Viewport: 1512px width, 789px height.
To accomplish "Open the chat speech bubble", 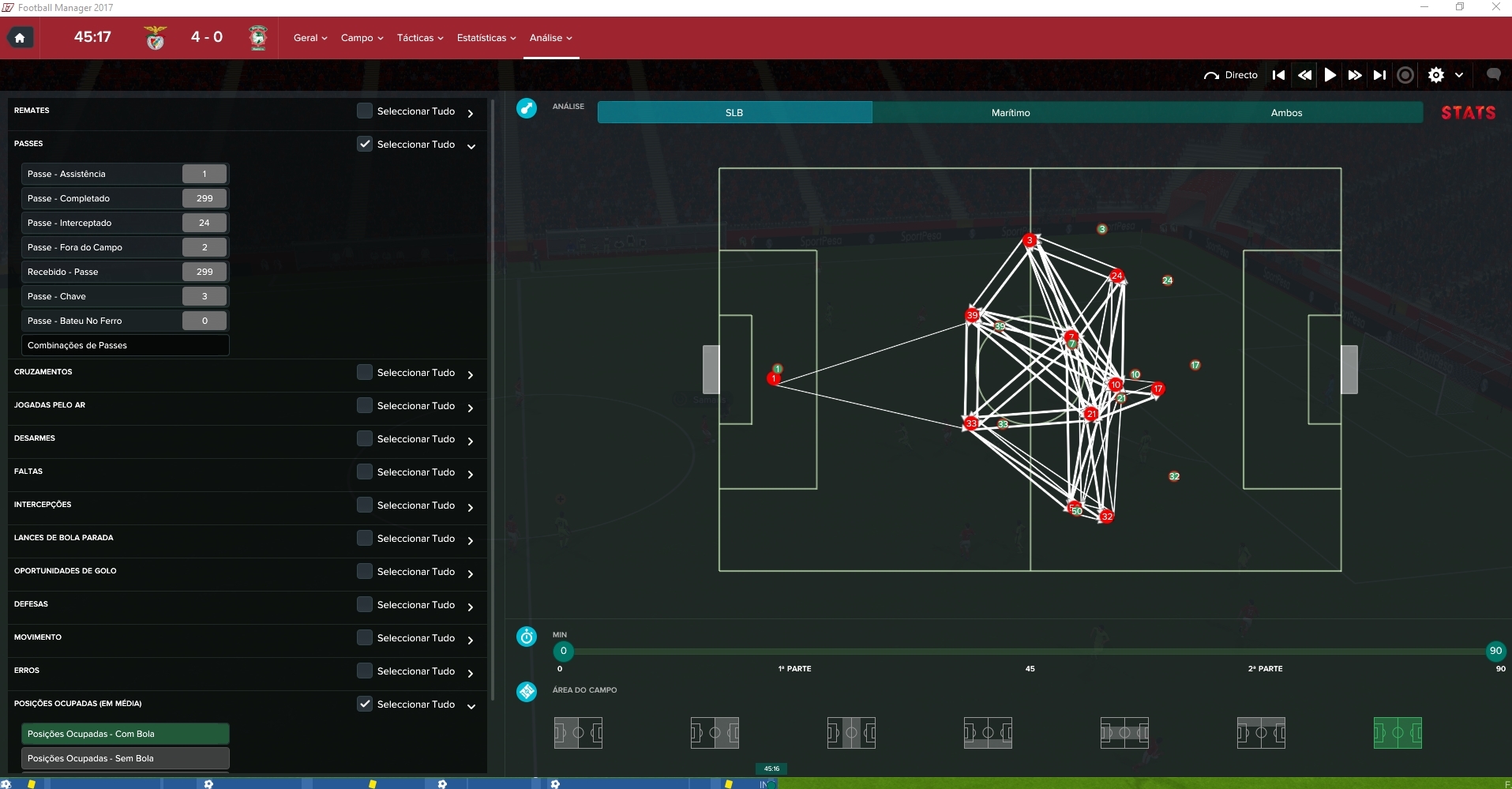I will click(x=1493, y=74).
